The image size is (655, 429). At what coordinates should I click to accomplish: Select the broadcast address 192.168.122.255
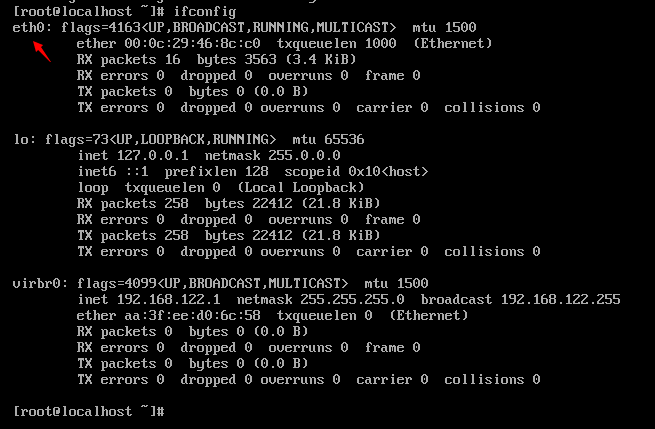pyautogui.click(x=556, y=299)
